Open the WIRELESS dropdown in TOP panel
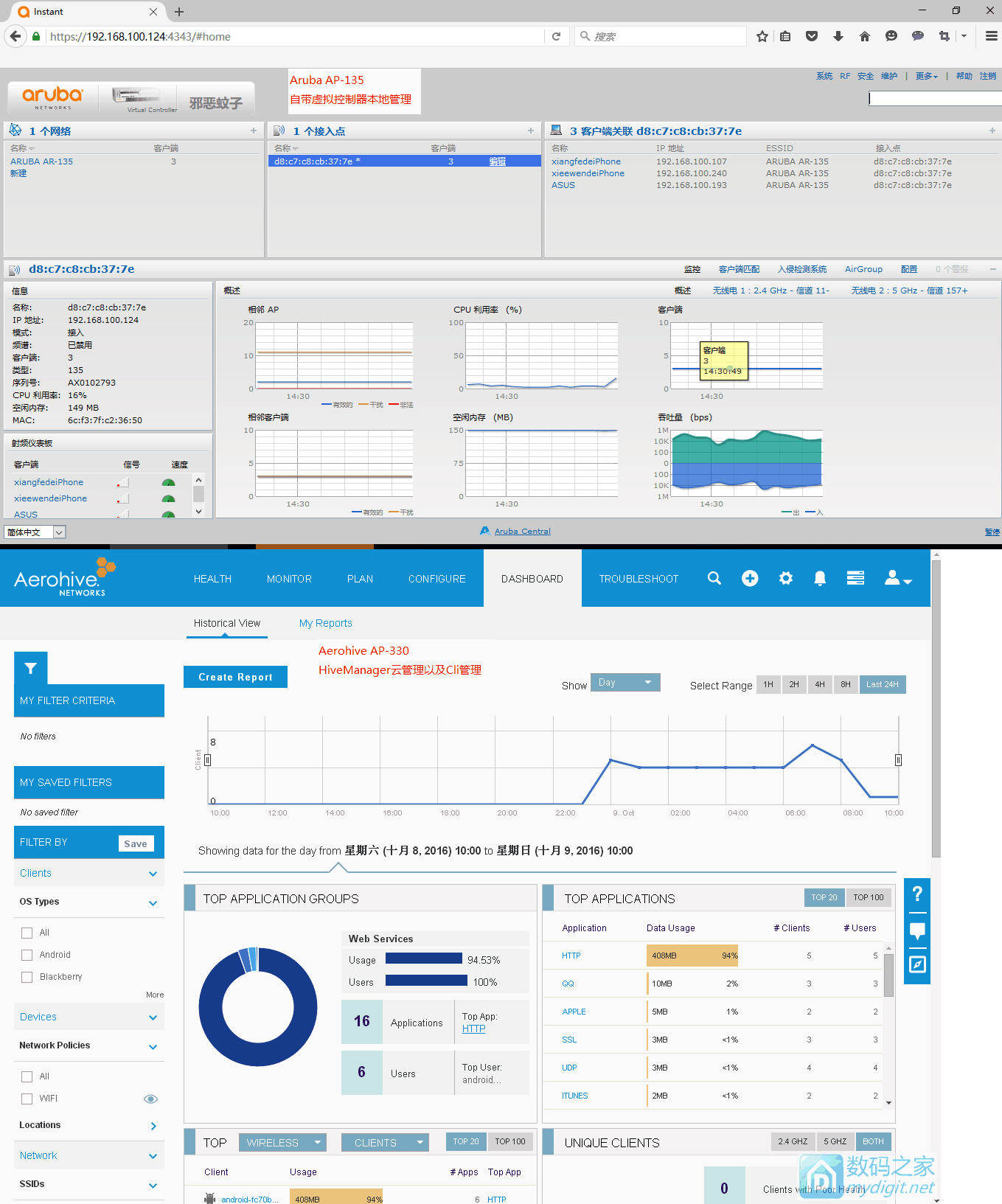The height and width of the screenshot is (1204, 1002). point(282,1143)
